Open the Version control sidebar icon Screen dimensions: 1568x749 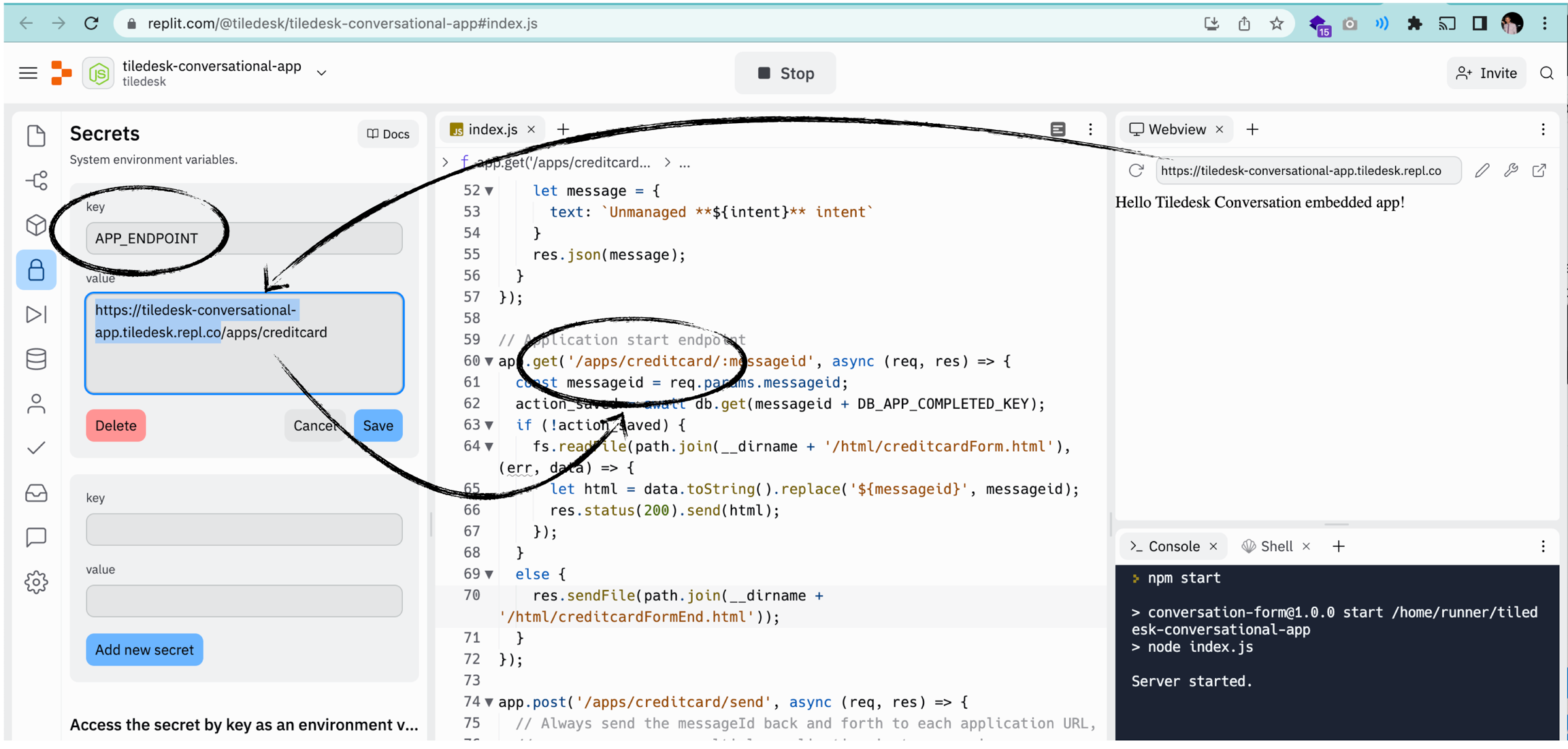(x=36, y=180)
